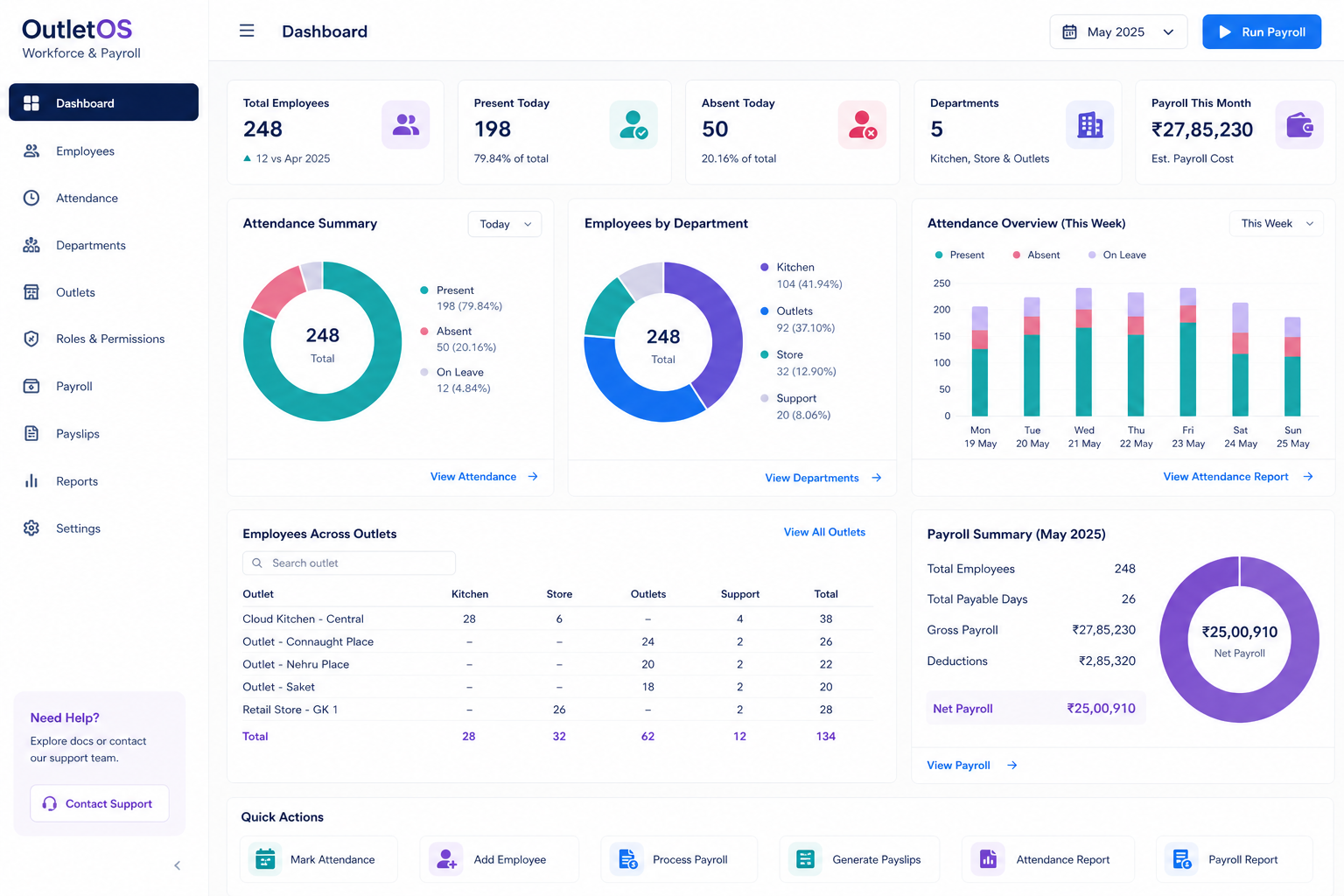Open Payslips in the sidebar
Screen dimensions: 1344x896
click(x=103, y=433)
